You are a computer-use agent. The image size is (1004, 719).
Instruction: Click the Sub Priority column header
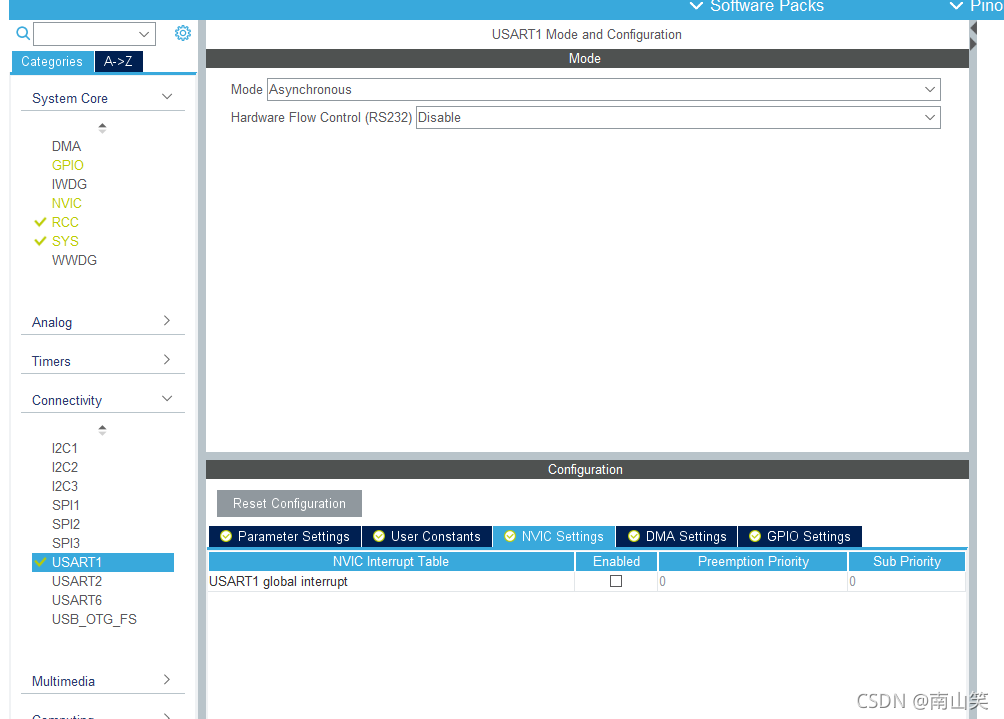pos(907,561)
